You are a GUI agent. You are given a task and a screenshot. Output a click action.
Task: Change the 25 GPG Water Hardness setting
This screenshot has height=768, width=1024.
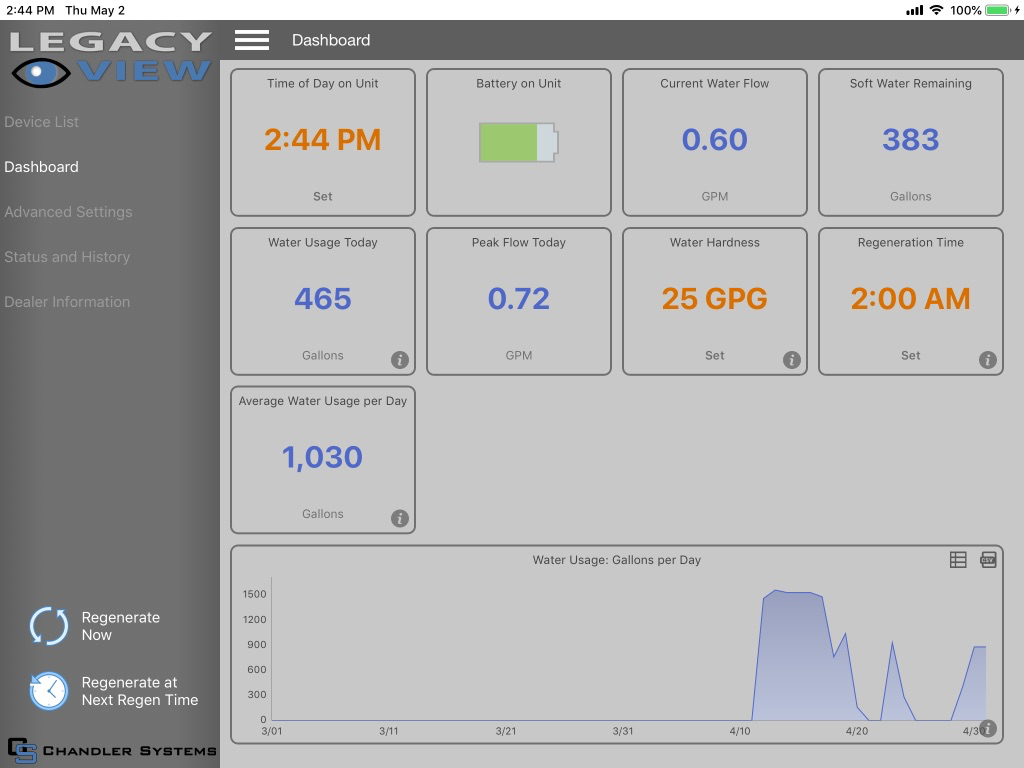pos(714,298)
